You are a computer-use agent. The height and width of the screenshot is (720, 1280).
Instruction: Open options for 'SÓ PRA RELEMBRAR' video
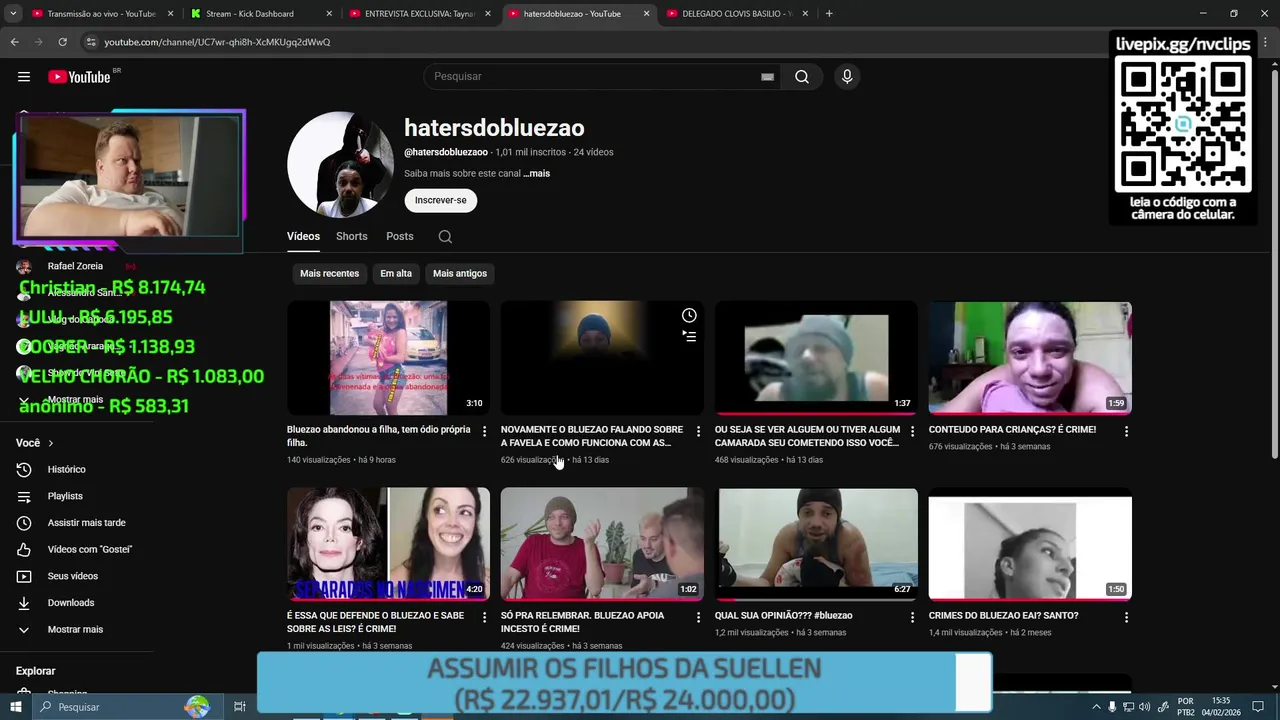pos(698,618)
